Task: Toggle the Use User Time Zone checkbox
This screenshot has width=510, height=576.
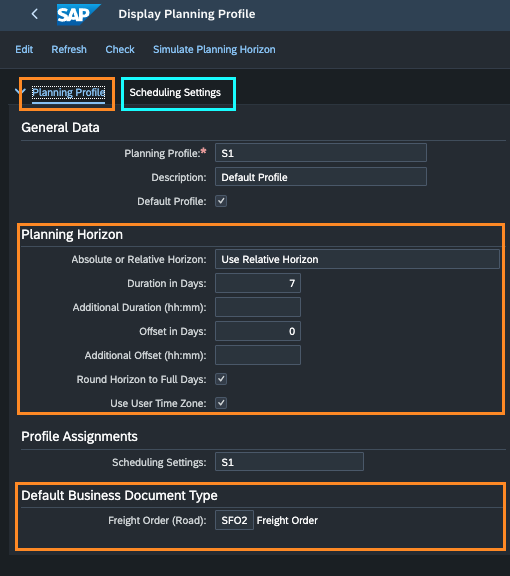Action: (x=221, y=403)
